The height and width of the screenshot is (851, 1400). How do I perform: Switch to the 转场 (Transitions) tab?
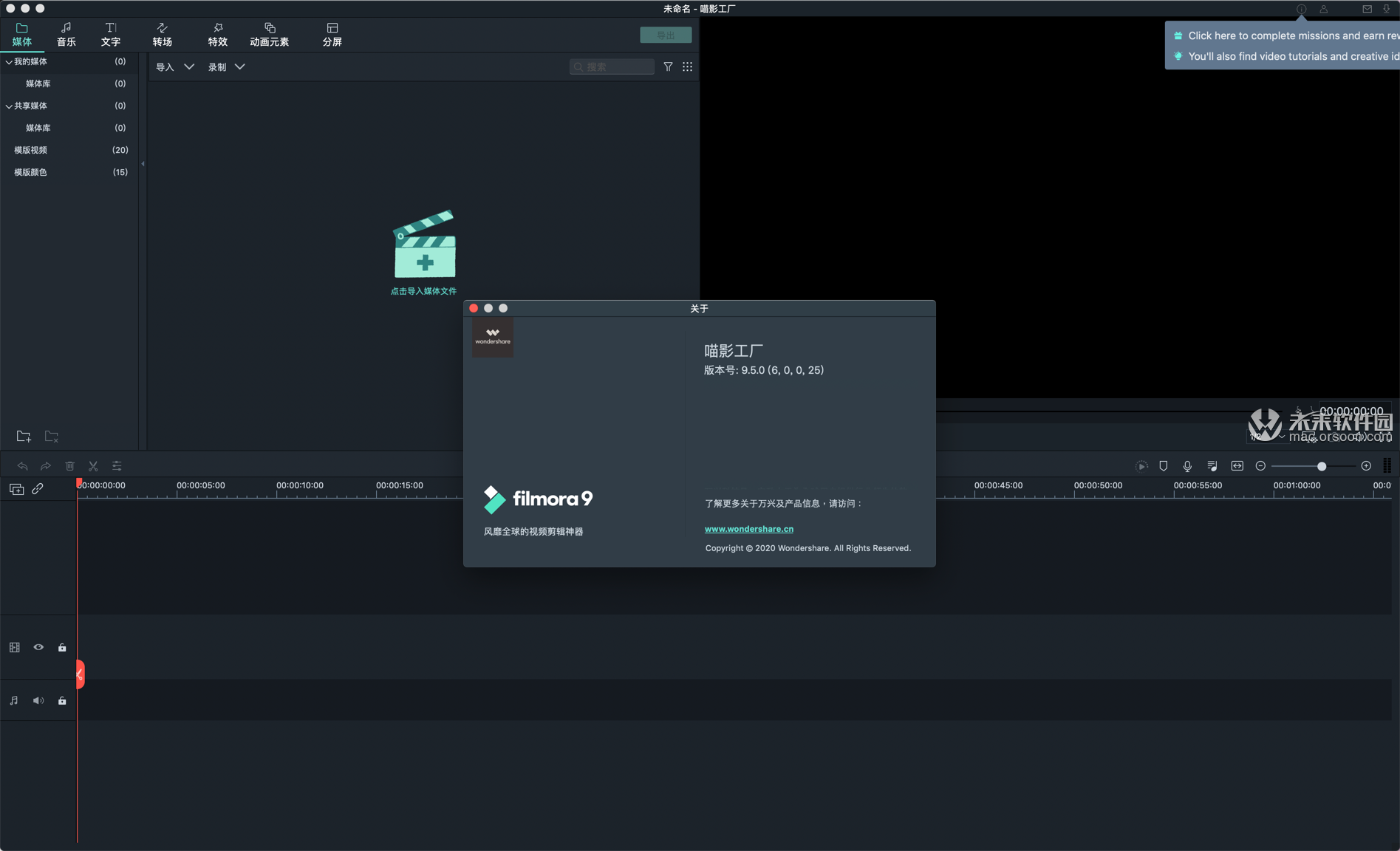[163, 35]
